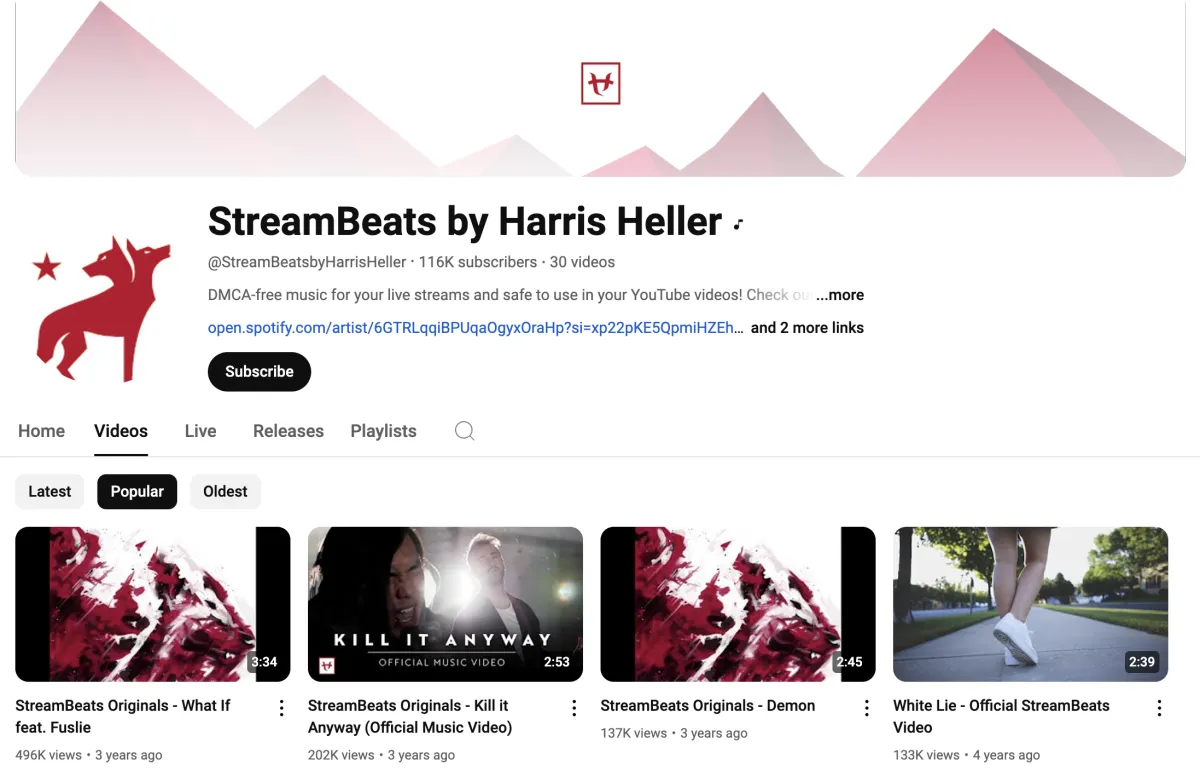Image resolution: width=1200 pixels, height=782 pixels.
Task: Open the Releases tab
Action: (288, 431)
